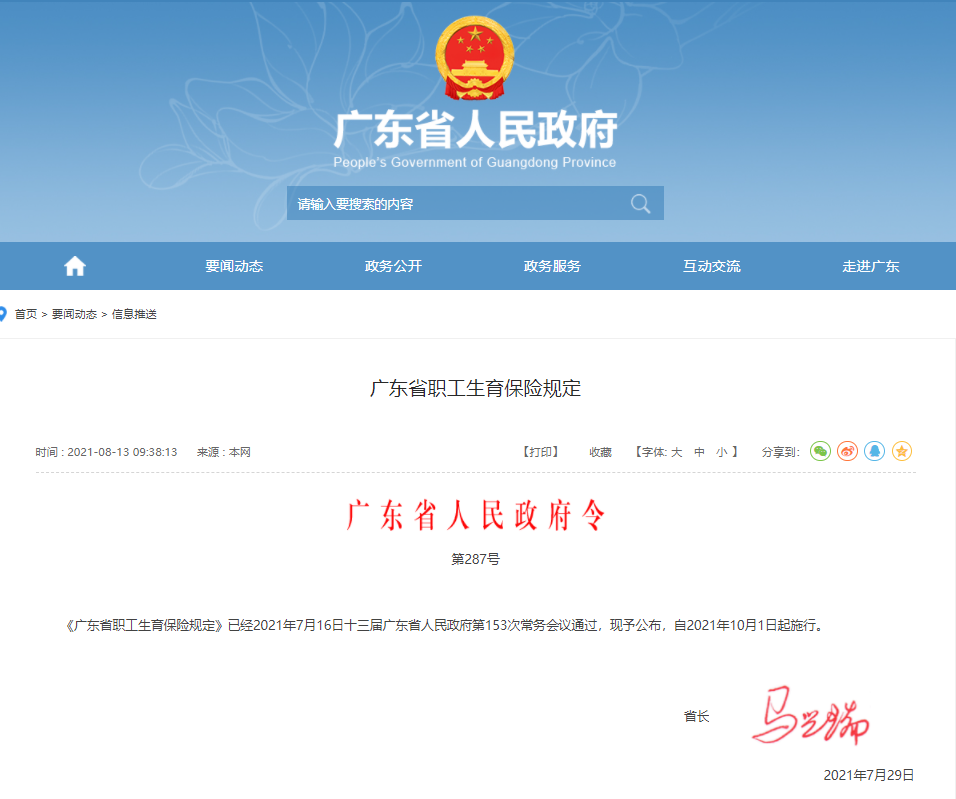956x799 pixels.
Task: Set font size to medium (中)
Action: pyautogui.click(x=699, y=452)
